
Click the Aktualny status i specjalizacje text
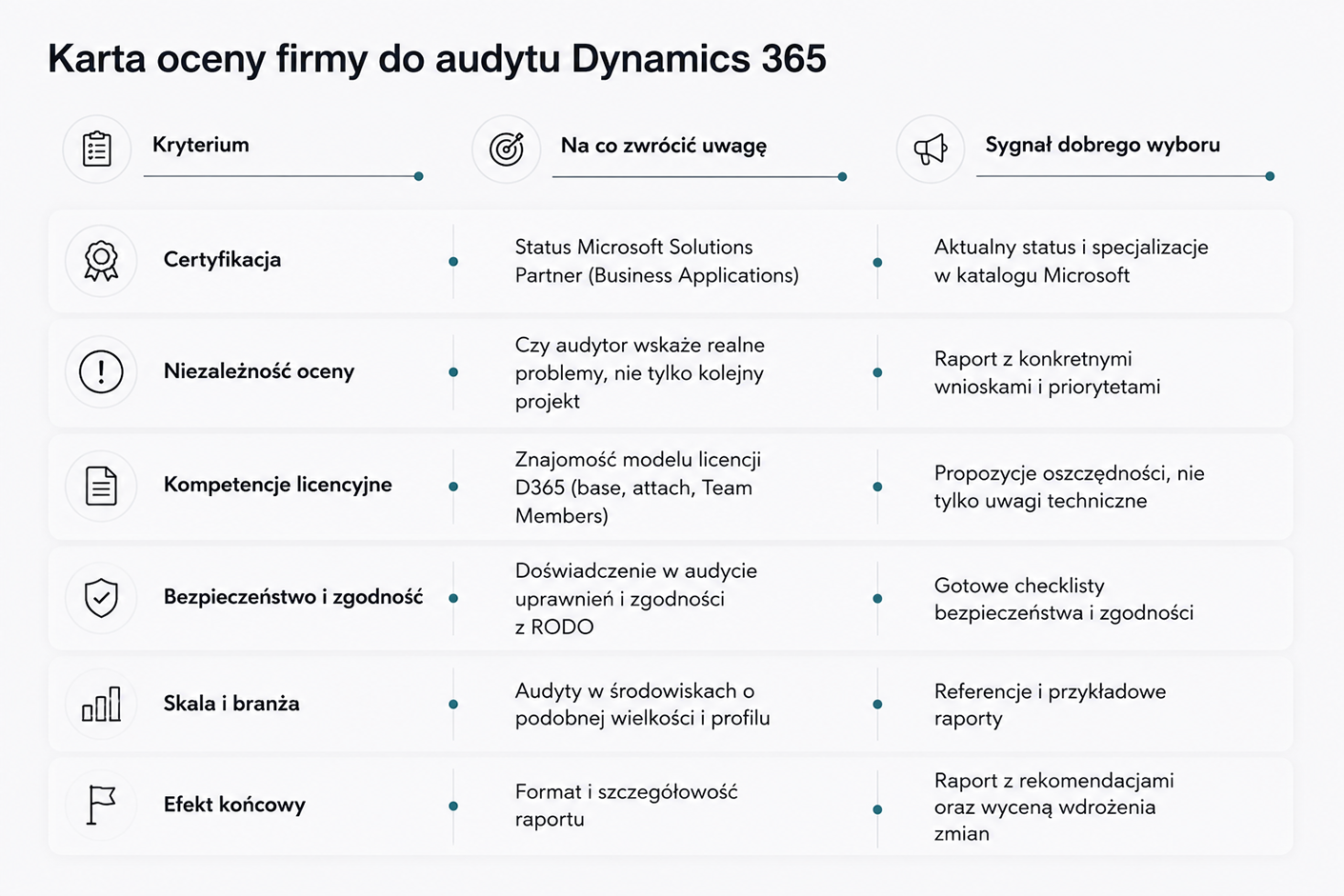(x=1072, y=261)
